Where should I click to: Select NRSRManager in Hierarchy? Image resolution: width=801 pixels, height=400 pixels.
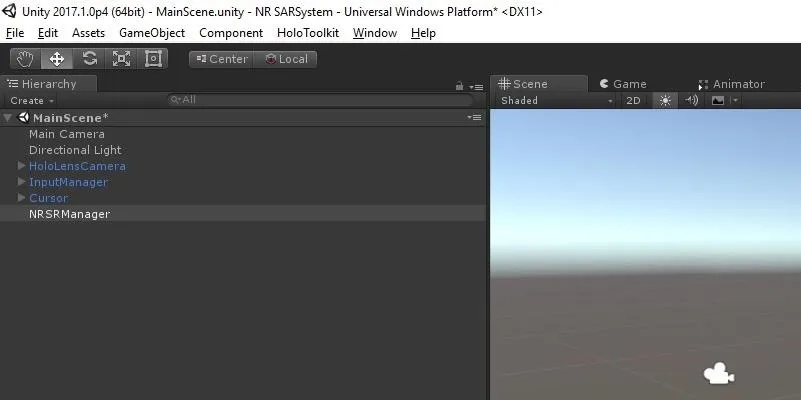69,214
